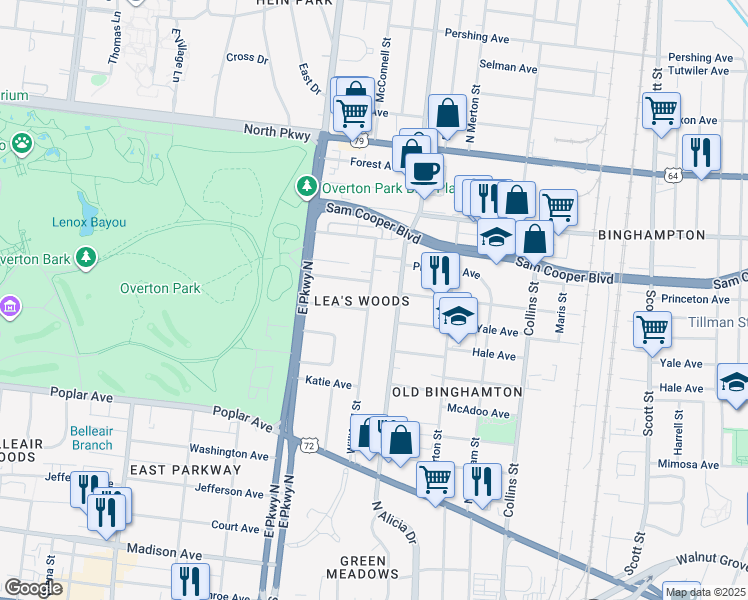Click the Washington Ave street label
Image resolution: width=748 pixels, height=600 pixels.
[x=229, y=452]
